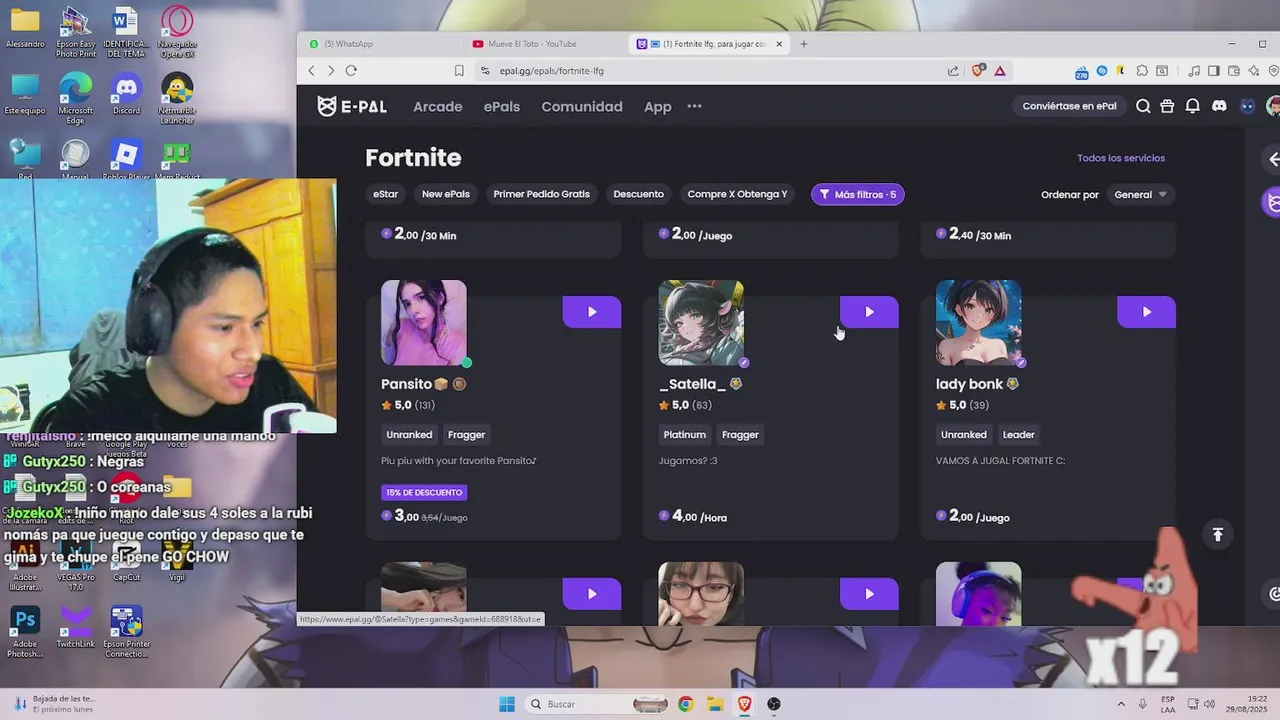Click the share page icon

[x=953, y=70]
